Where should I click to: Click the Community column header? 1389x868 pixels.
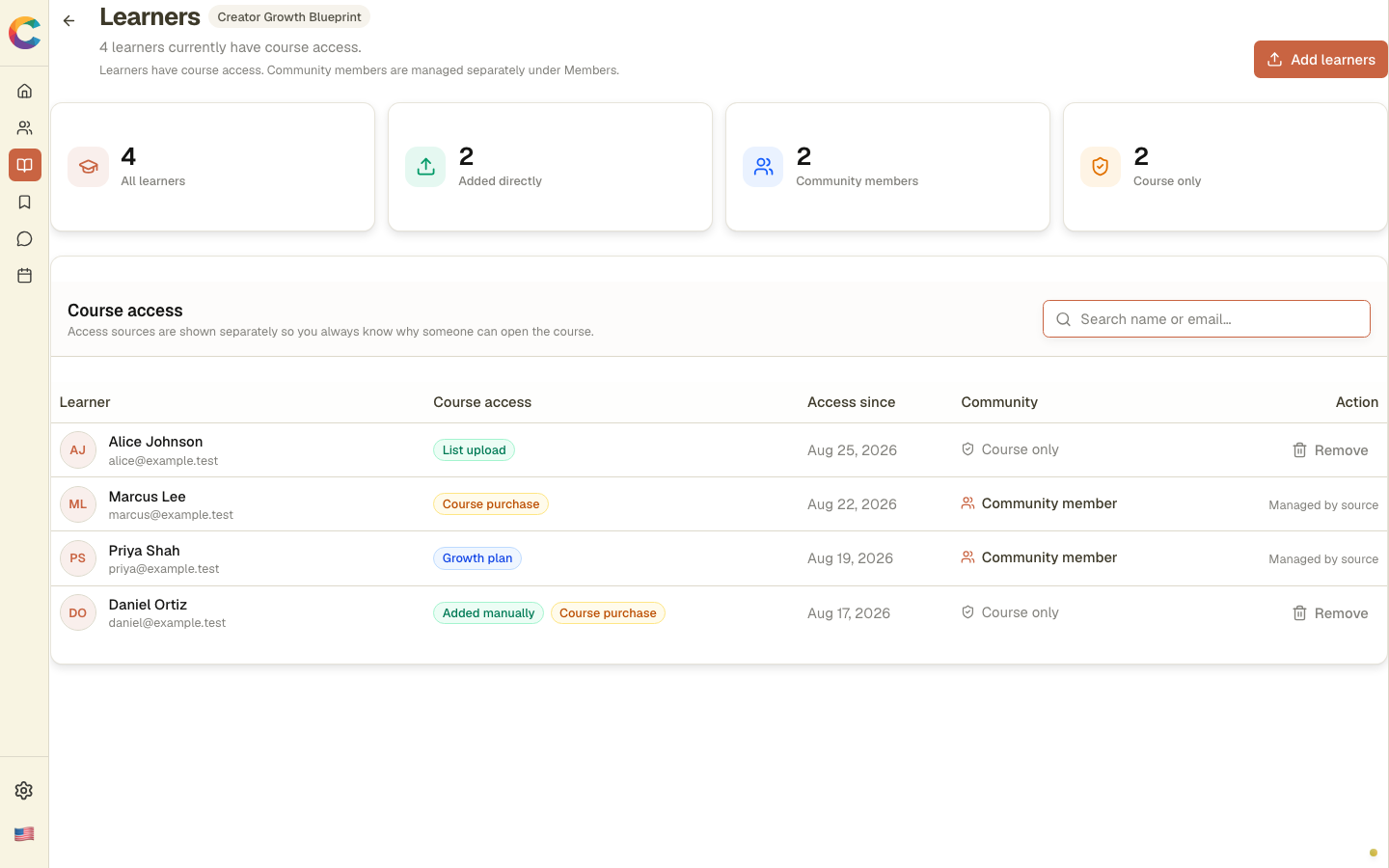999,402
